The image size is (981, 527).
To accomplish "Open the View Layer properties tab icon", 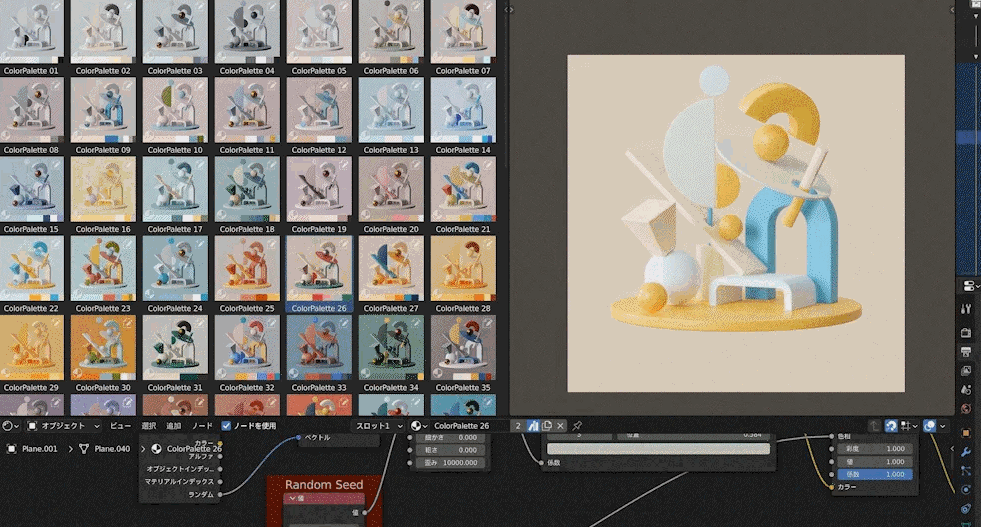I will point(966,371).
